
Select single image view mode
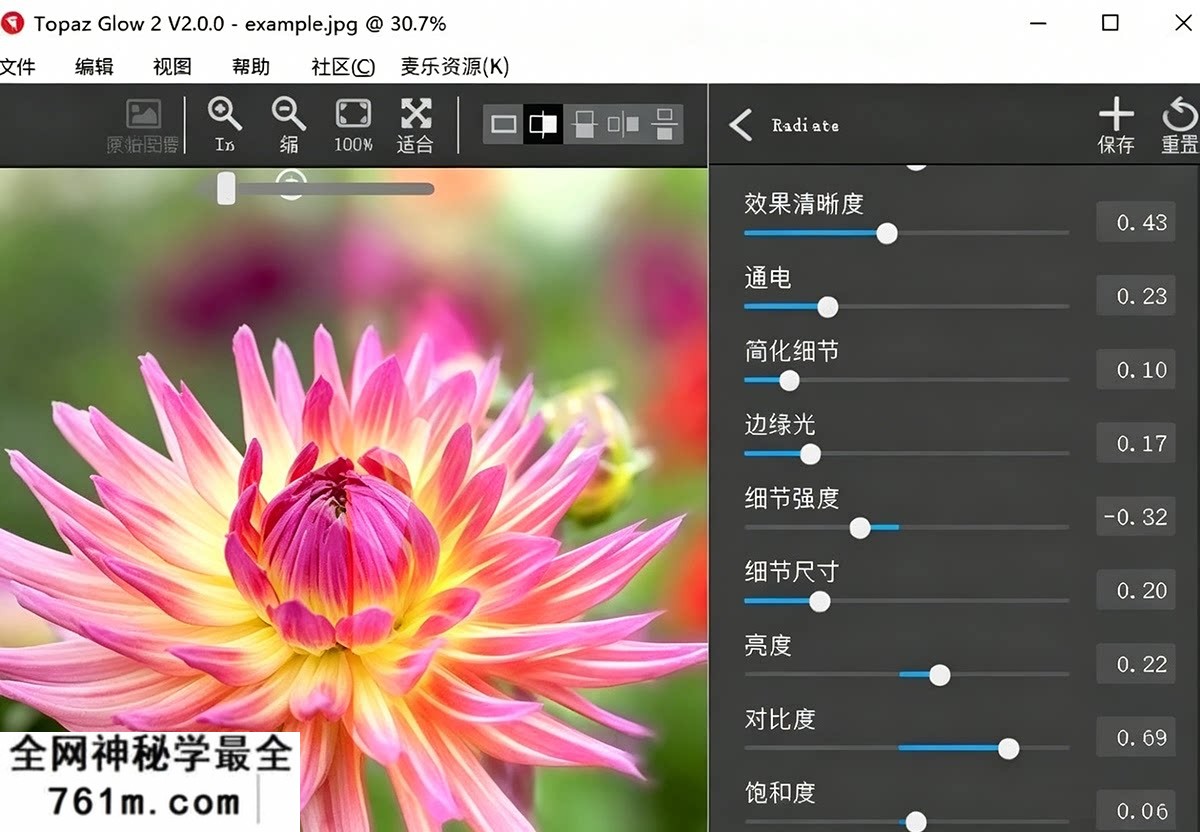point(504,125)
